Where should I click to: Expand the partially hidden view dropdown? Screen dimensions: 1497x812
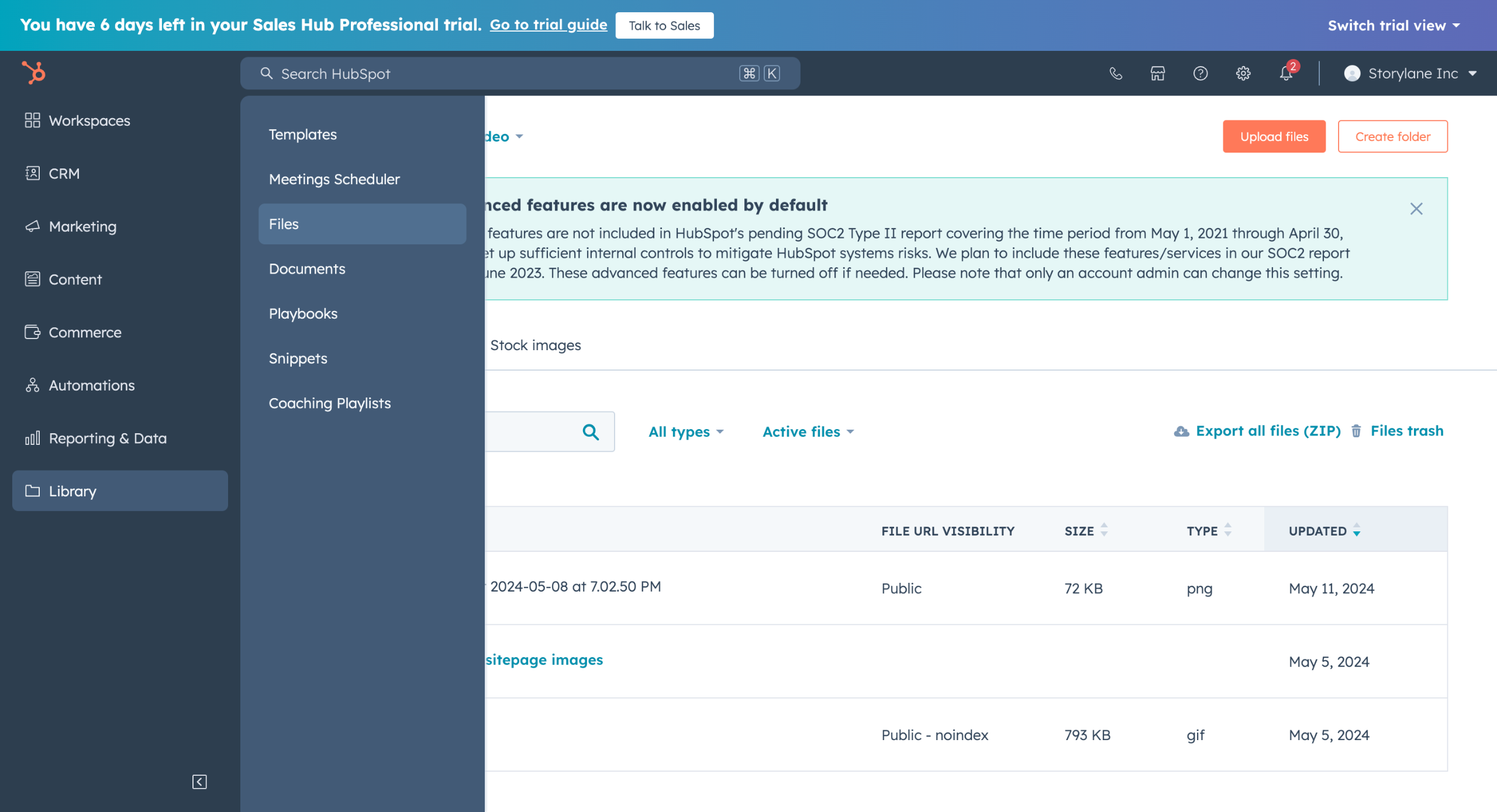coord(504,137)
